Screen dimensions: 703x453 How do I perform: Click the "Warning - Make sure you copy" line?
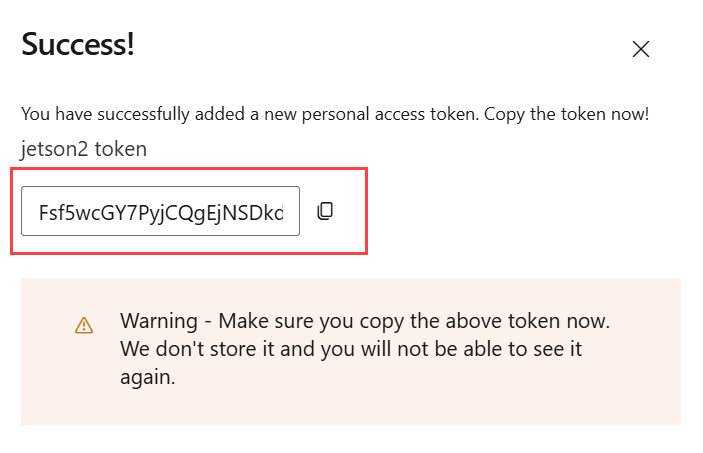(x=364, y=322)
